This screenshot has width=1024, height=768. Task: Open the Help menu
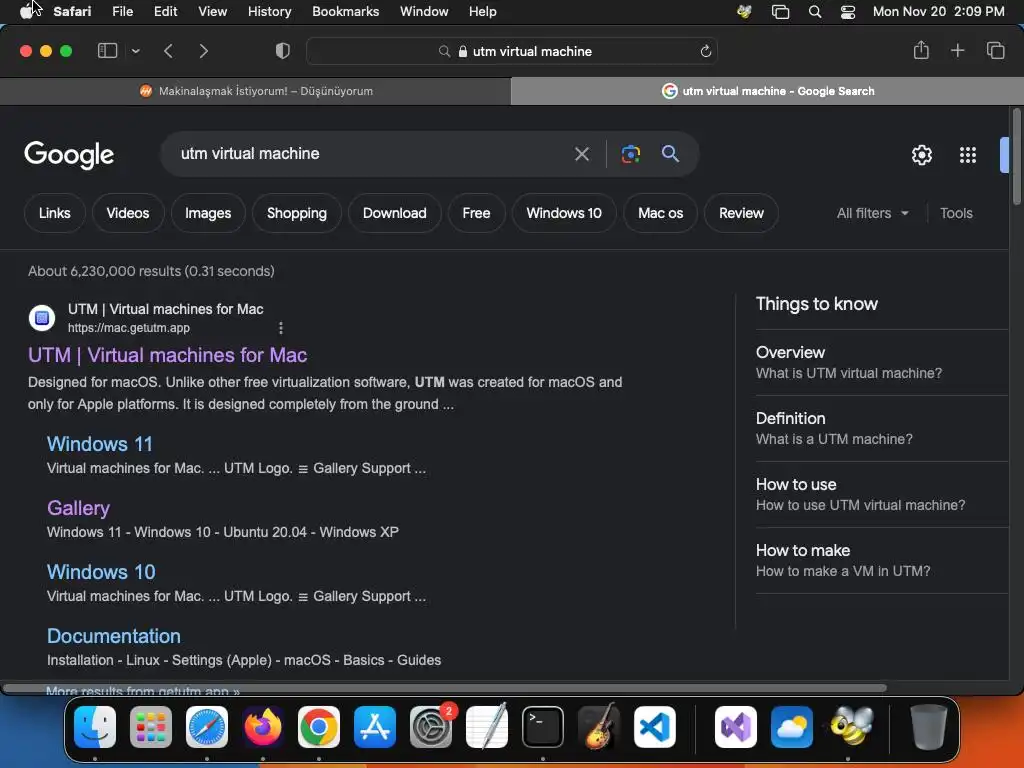483,11
